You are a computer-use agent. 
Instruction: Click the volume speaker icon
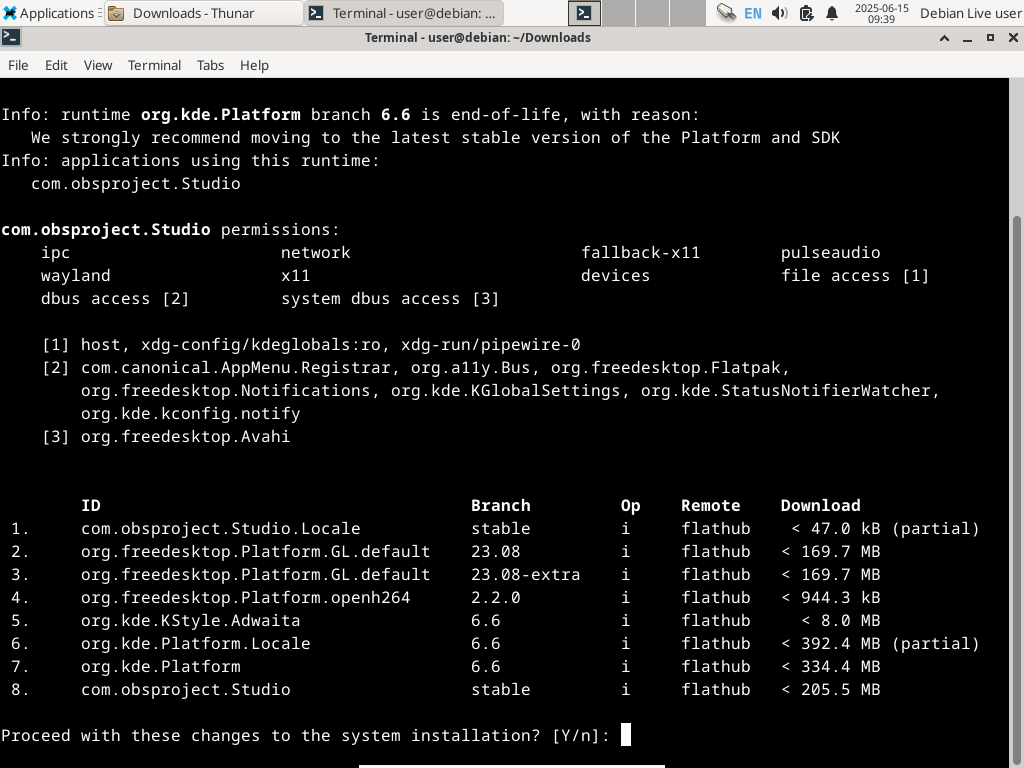779,13
